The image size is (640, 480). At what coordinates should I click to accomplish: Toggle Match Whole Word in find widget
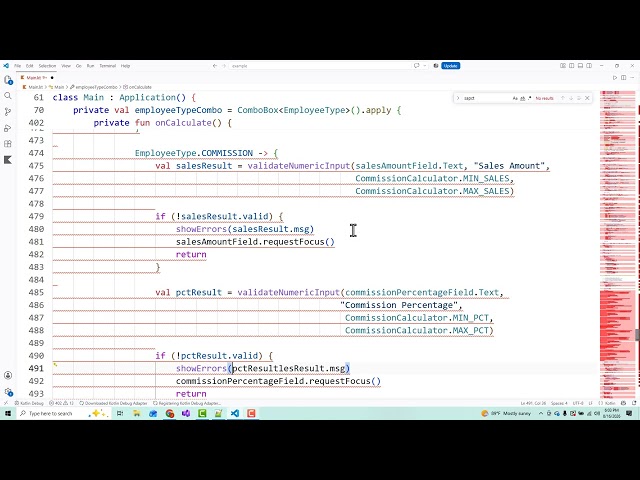point(522,98)
